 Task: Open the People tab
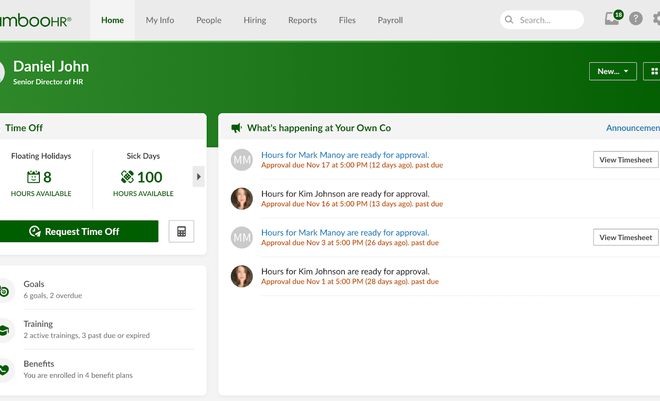tap(209, 20)
